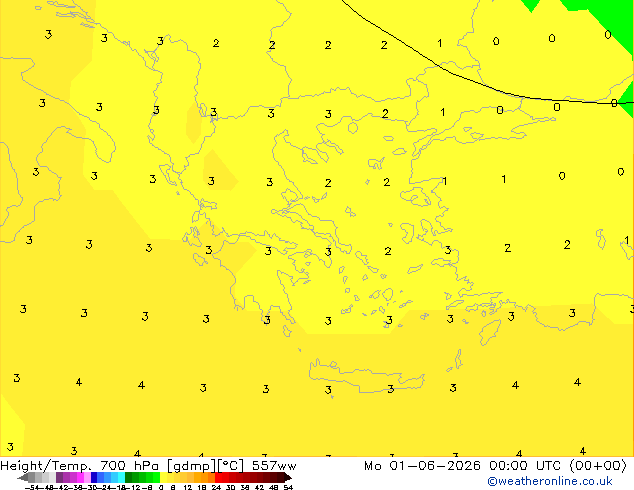Viewport: 634px width, 490px height.
Task: Select the dark green swatch in the legend
Action: [x=129, y=477]
